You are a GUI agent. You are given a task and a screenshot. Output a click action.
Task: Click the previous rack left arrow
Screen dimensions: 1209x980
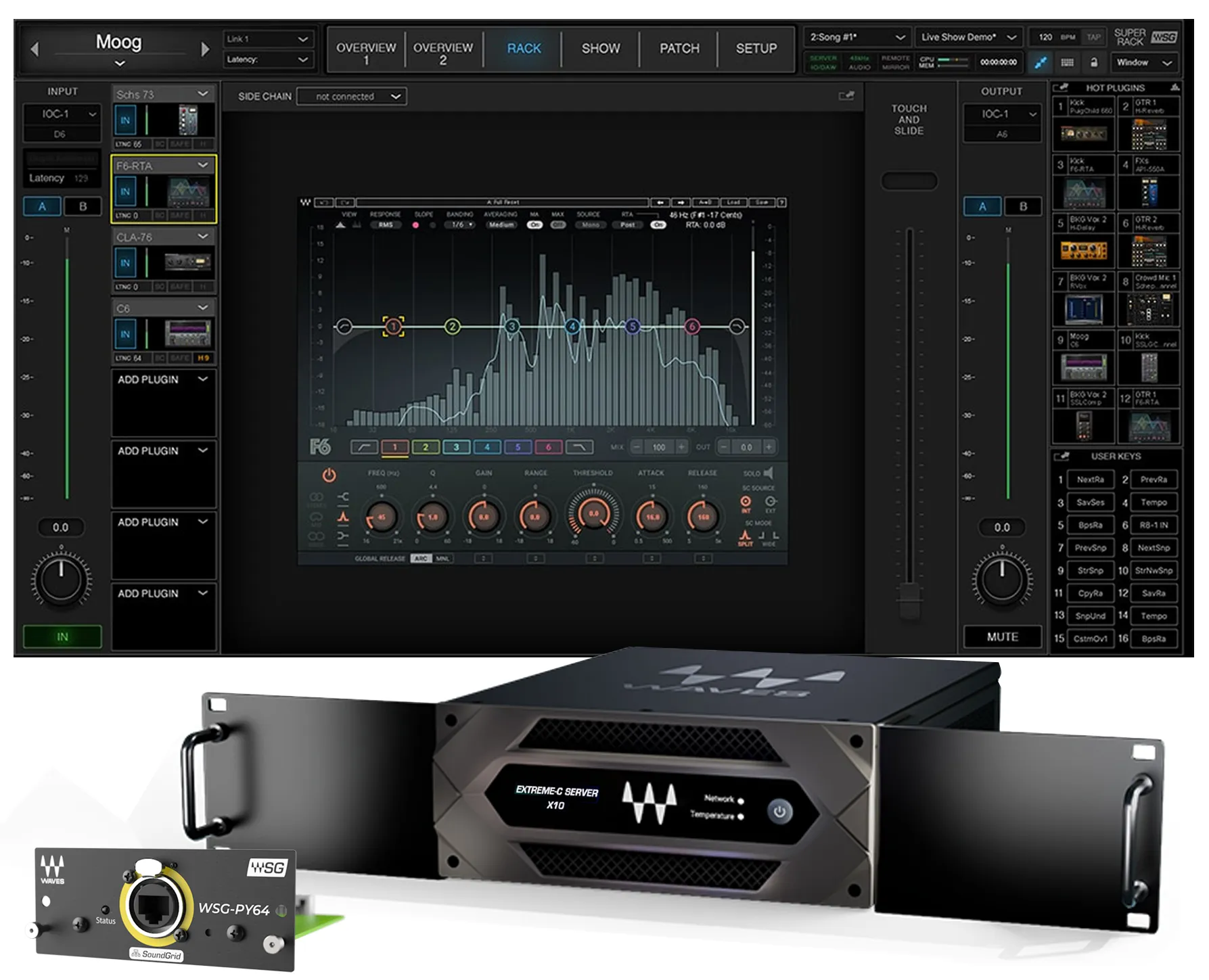35,49
